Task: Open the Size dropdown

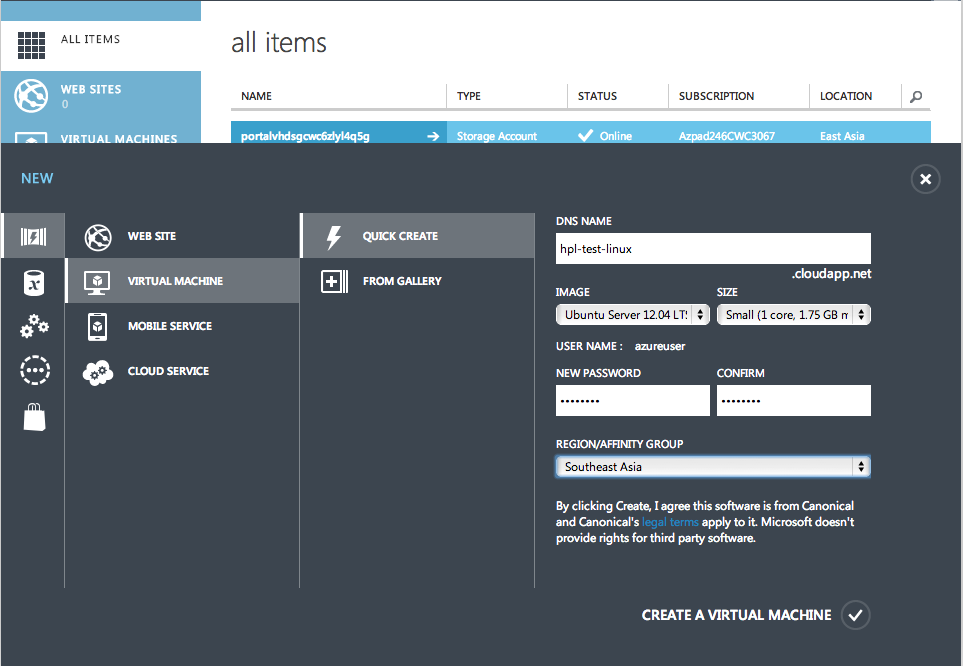Action: (793, 315)
